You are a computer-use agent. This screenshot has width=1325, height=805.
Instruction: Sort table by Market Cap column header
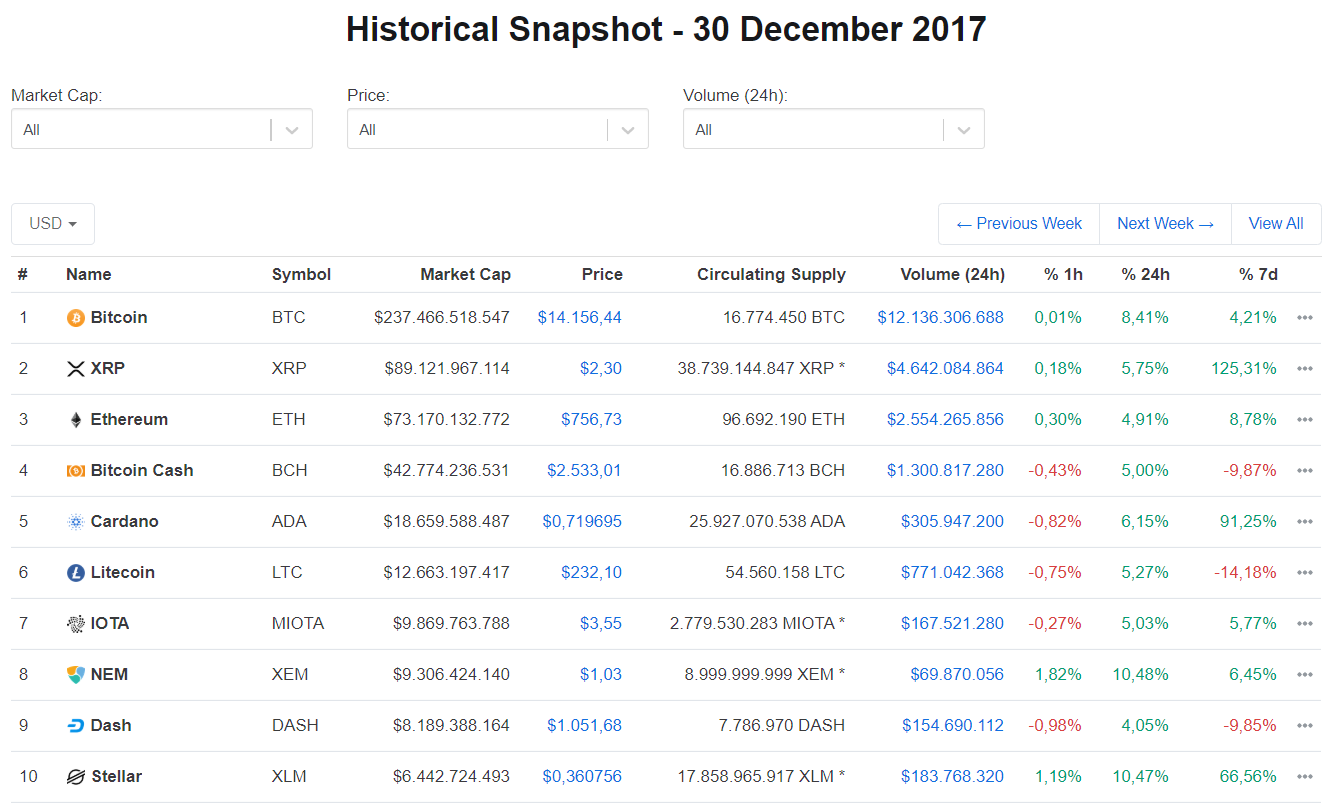point(465,274)
